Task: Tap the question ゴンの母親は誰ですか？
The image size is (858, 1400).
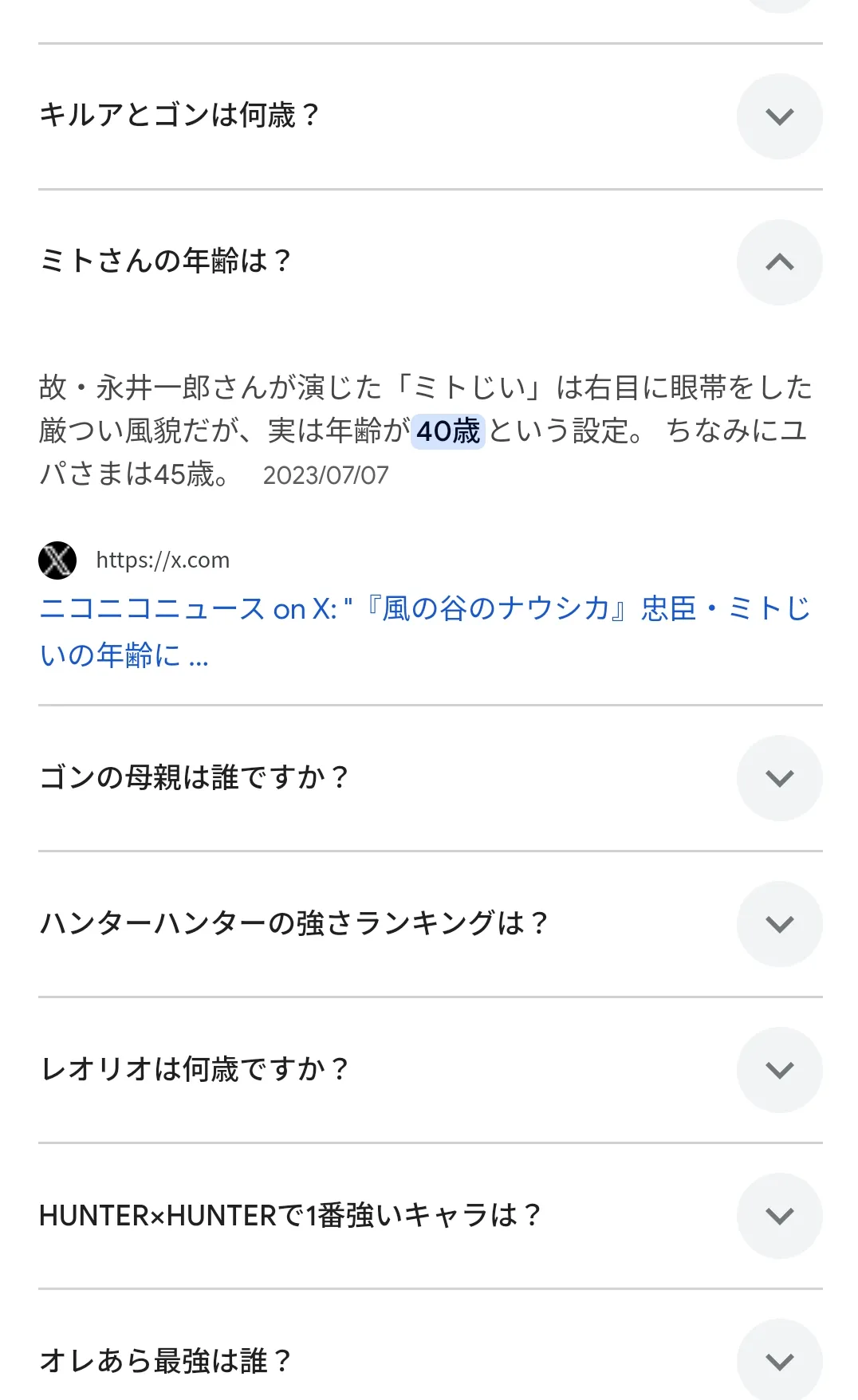Action: point(195,777)
